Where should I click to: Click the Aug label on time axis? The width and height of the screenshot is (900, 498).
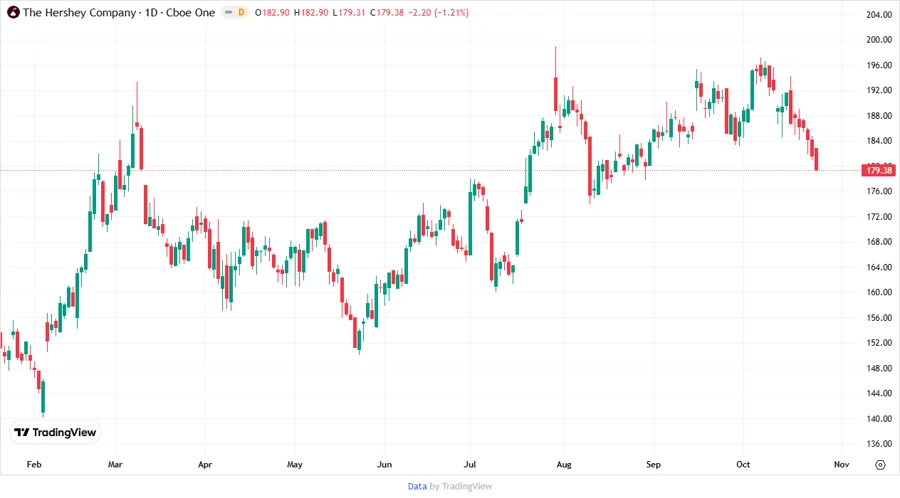coord(564,464)
